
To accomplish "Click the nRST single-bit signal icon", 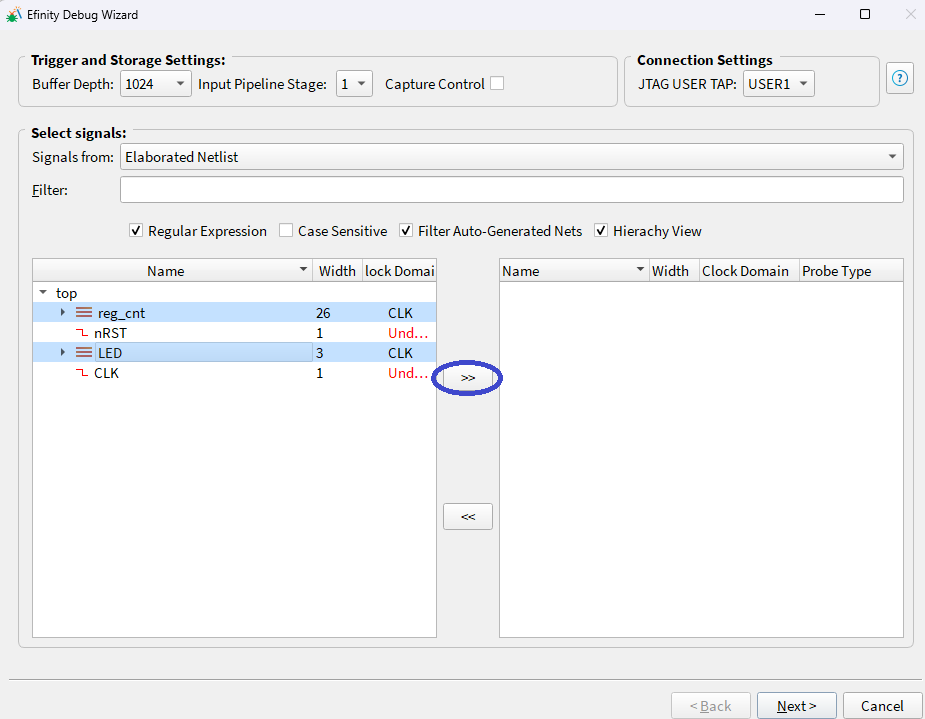I will click(82, 333).
